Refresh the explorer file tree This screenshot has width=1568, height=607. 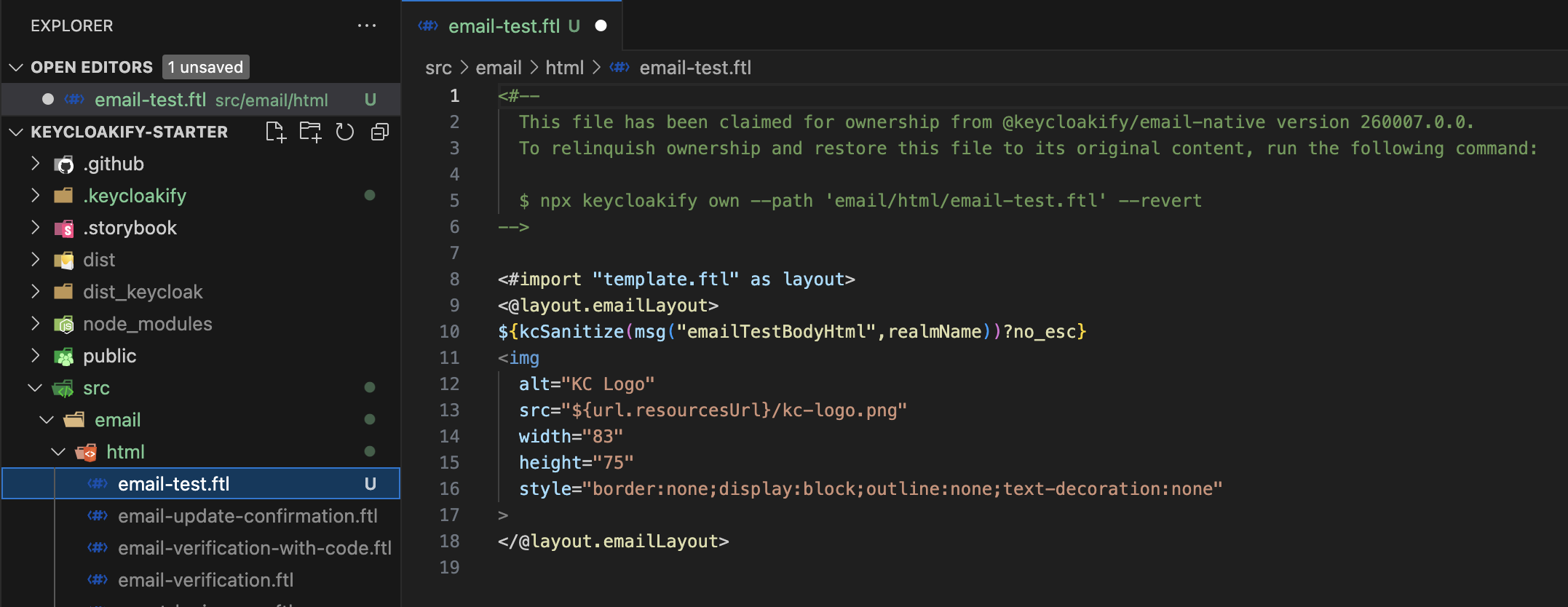344,132
